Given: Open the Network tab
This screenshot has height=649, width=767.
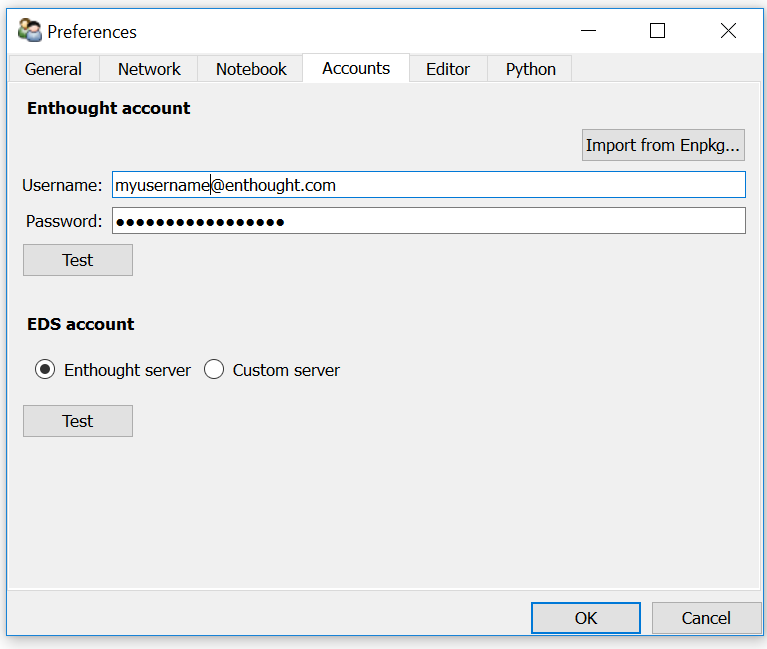Looking at the screenshot, I should 149,69.
